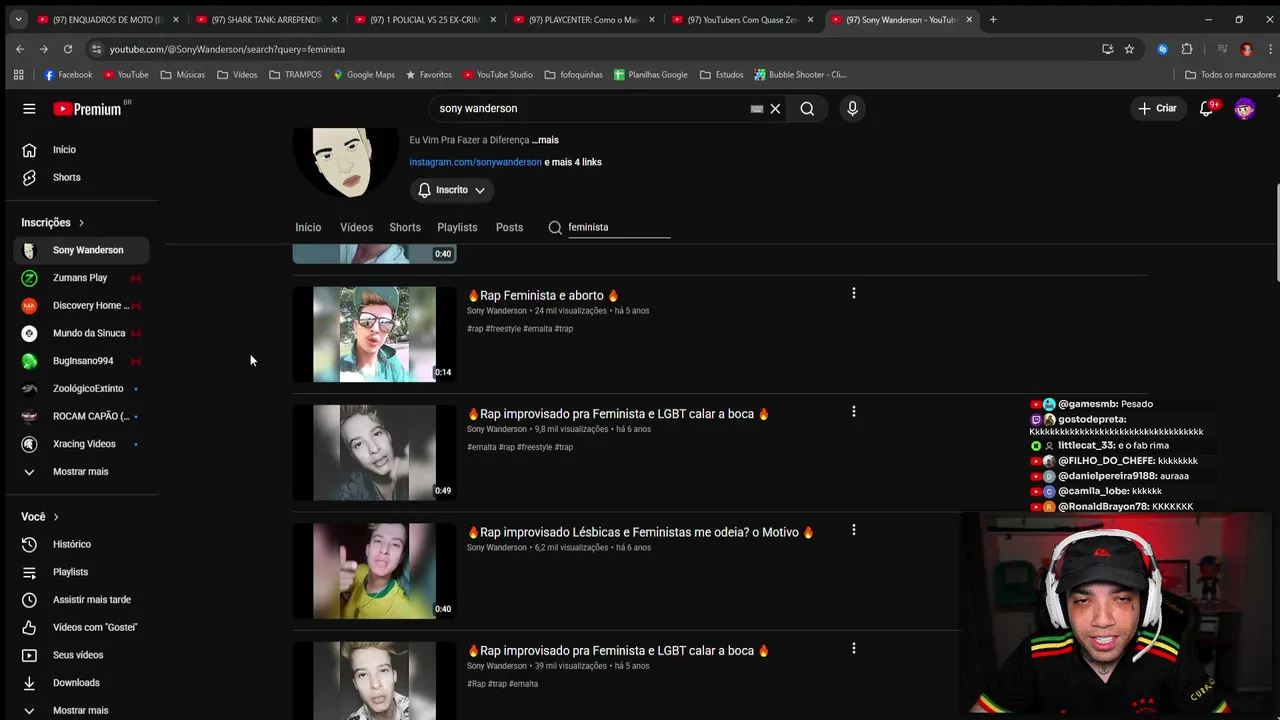Go to YouTube Premium home logo
1280x720 pixels.
coord(88,109)
